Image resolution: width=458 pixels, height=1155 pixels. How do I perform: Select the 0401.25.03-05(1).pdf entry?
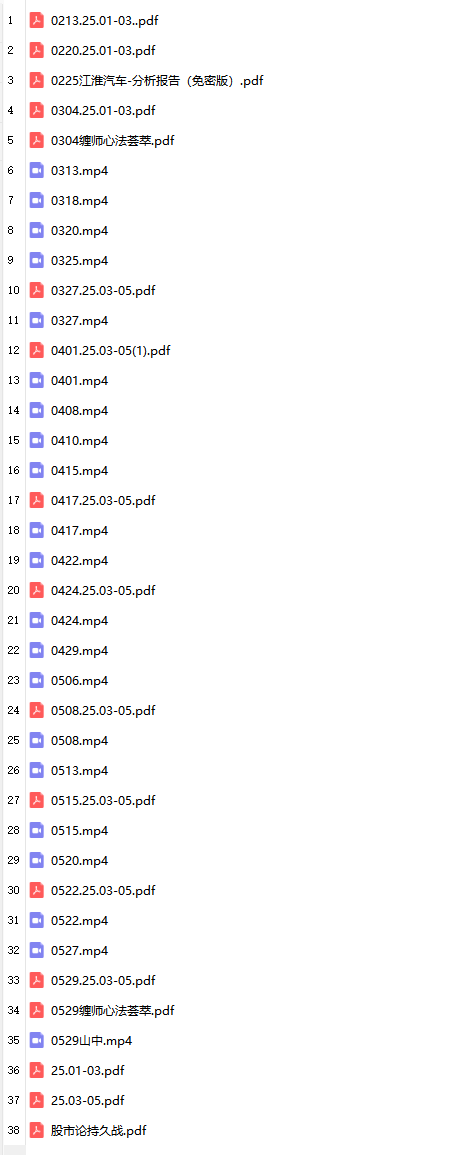point(110,351)
